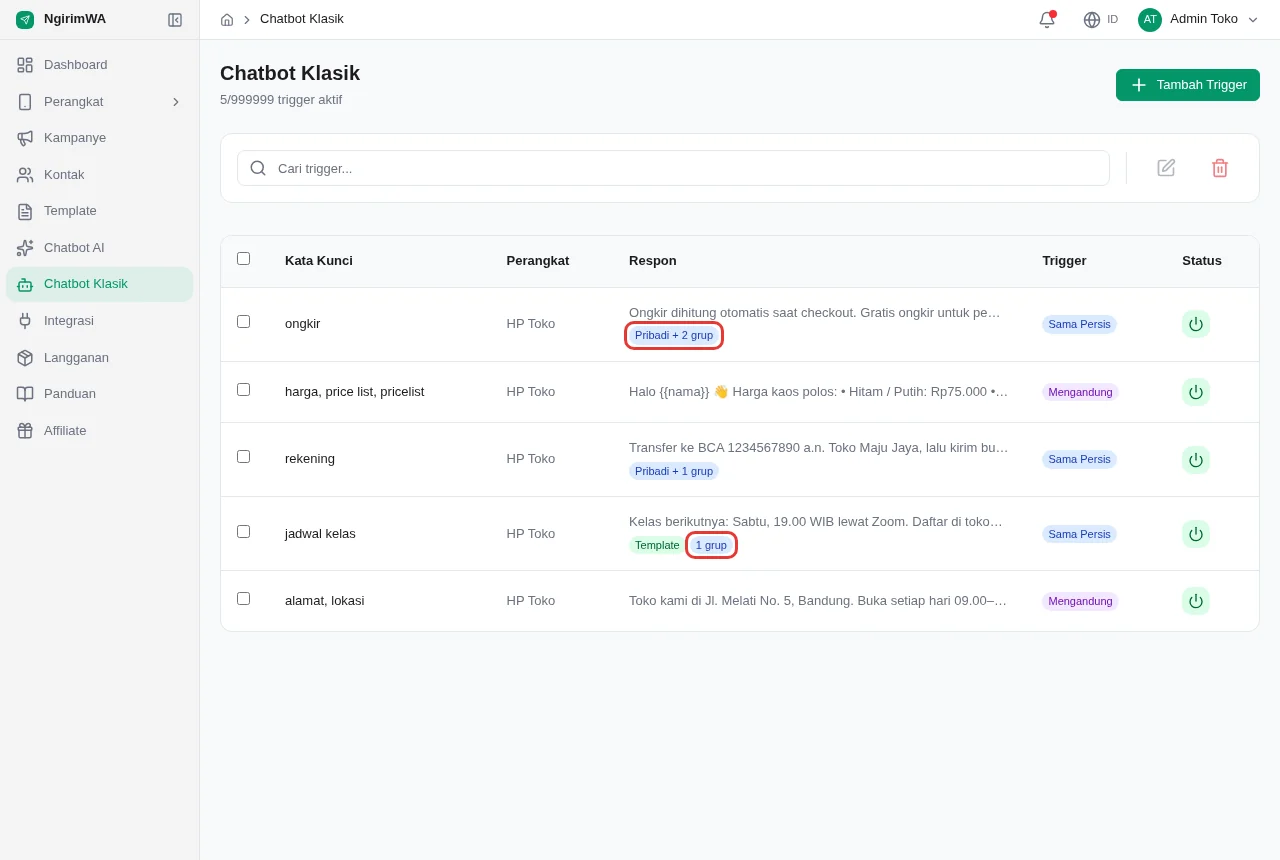This screenshot has width=1280, height=860.
Task: Open the Admin Toko account dropdown
Action: click(1199, 19)
